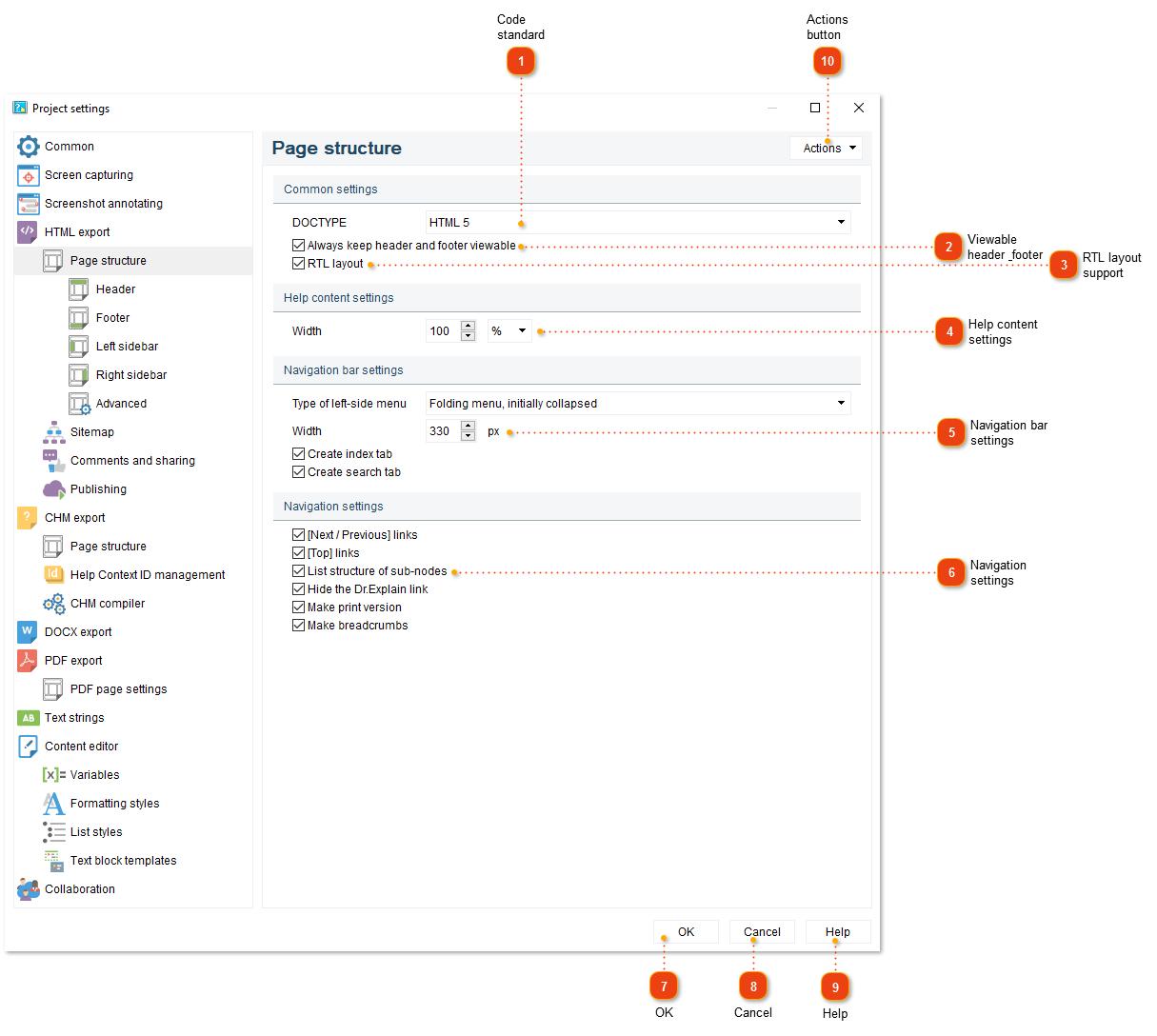1157x1036 pixels.
Task: Maximize the Project settings window
Action: [815, 108]
